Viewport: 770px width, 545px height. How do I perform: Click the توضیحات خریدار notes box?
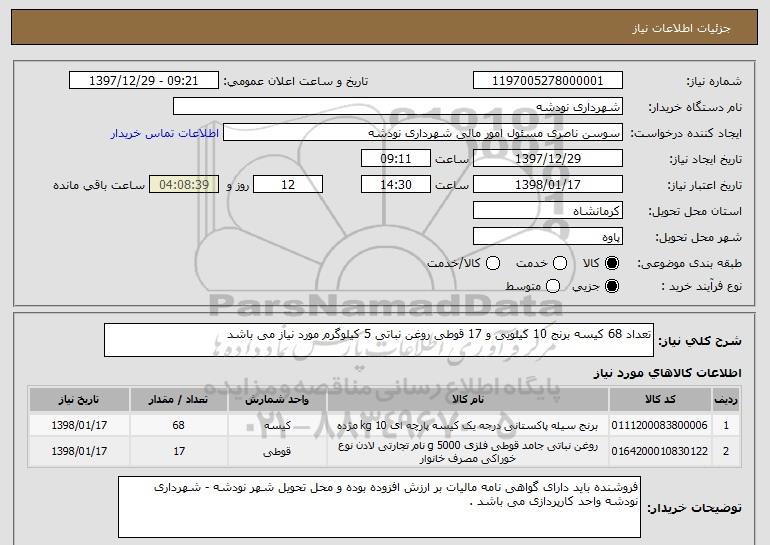pos(379,507)
